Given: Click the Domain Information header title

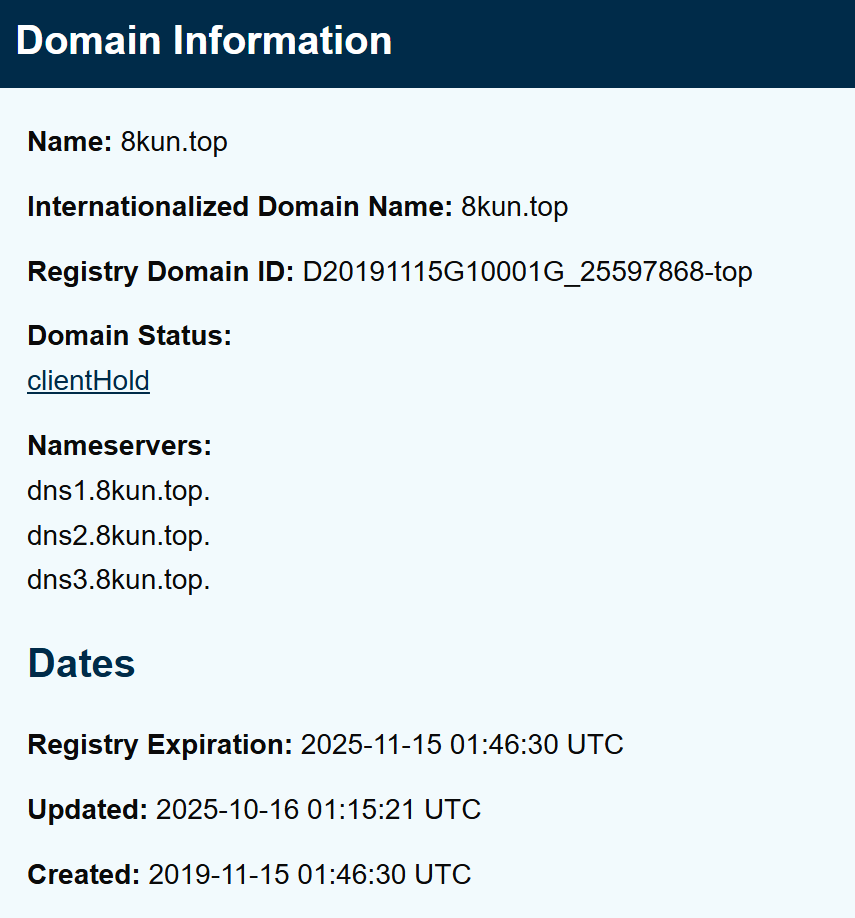Looking at the screenshot, I should (x=204, y=41).
